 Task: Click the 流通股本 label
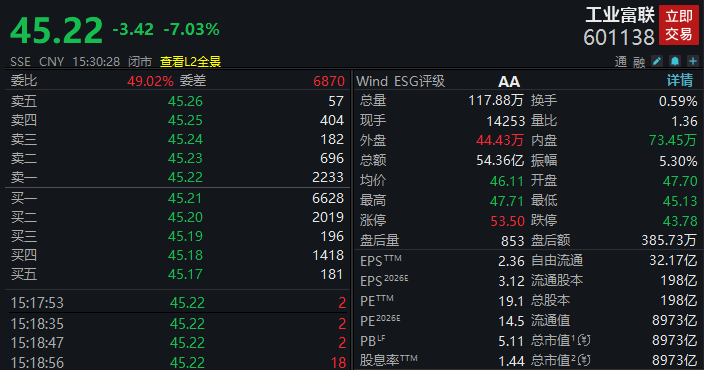557,280
